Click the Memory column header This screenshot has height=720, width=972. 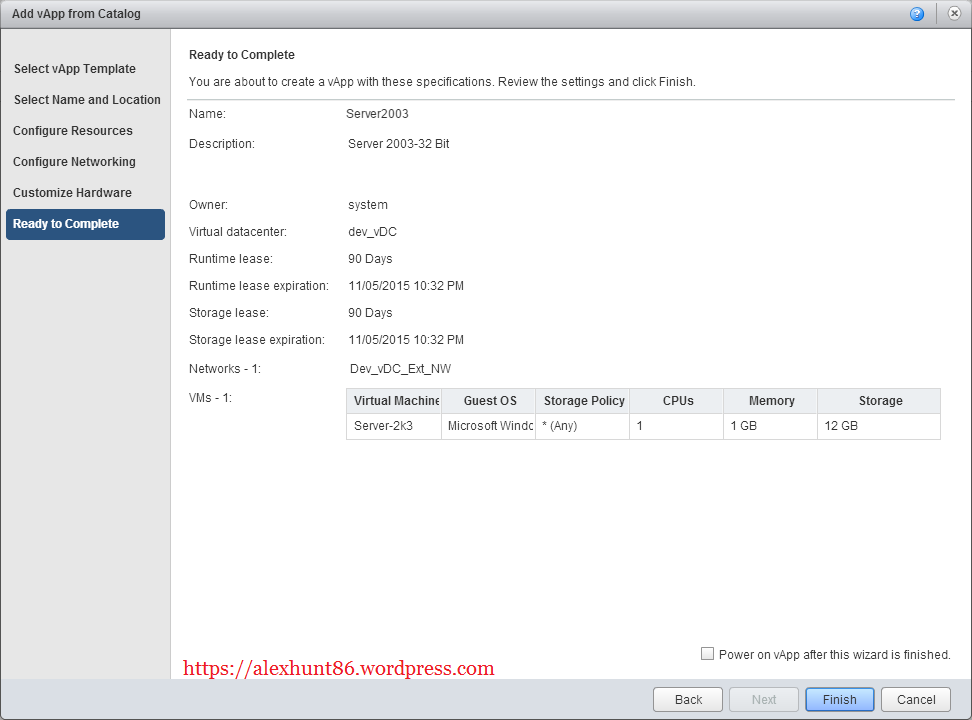tap(771, 401)
